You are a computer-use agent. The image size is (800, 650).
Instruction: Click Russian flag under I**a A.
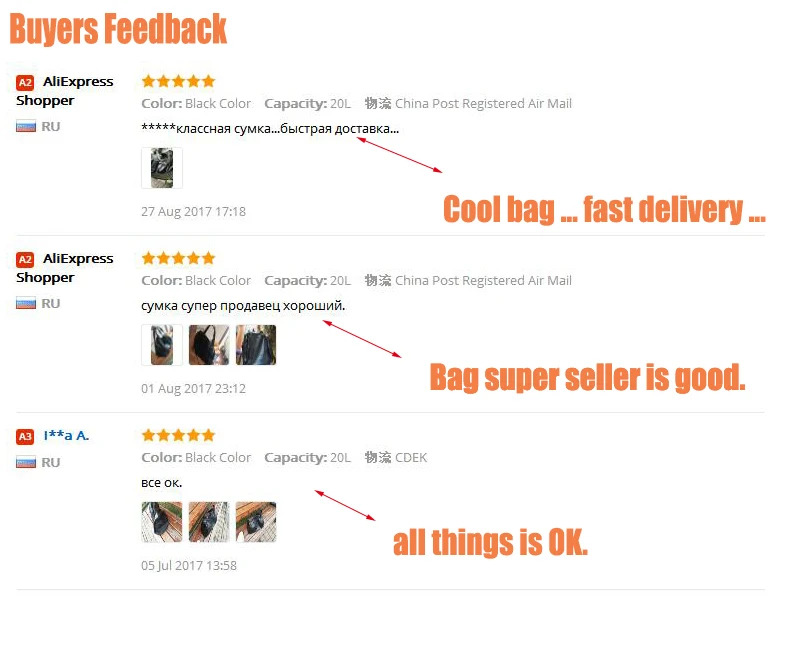pos(26,463)
